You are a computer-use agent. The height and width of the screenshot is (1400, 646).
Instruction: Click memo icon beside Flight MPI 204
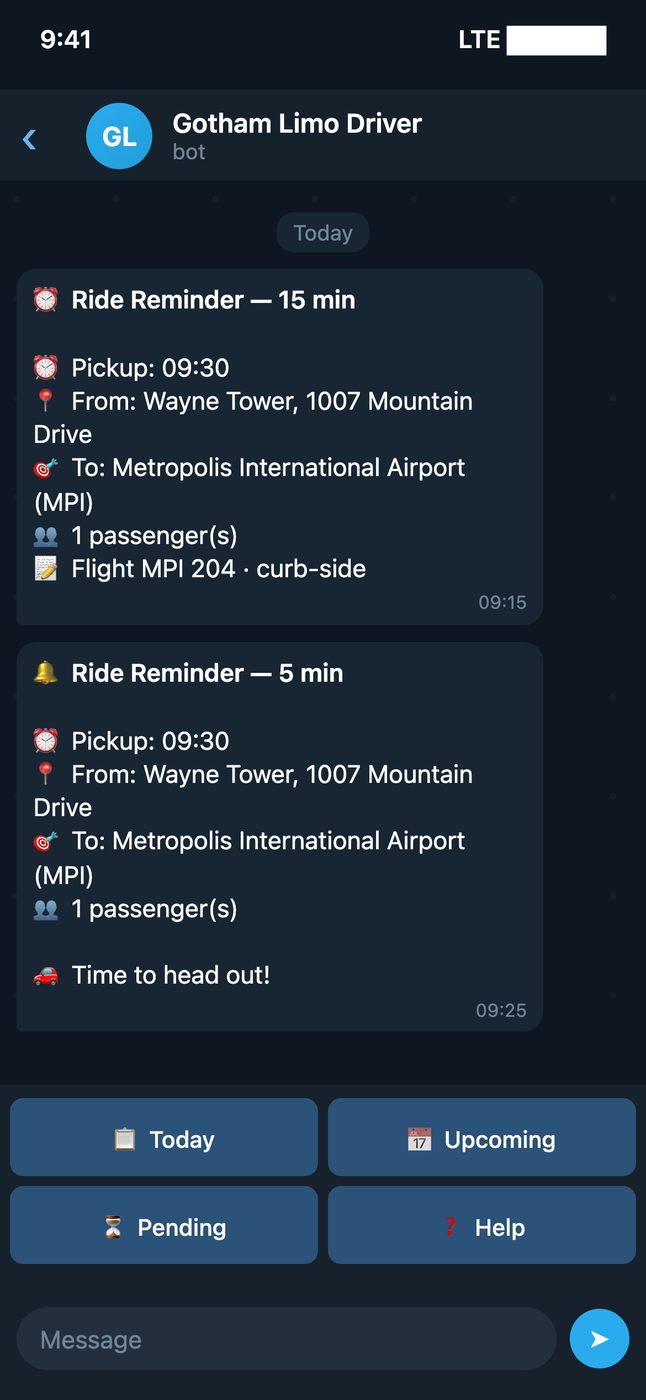(x=45, y=569)
